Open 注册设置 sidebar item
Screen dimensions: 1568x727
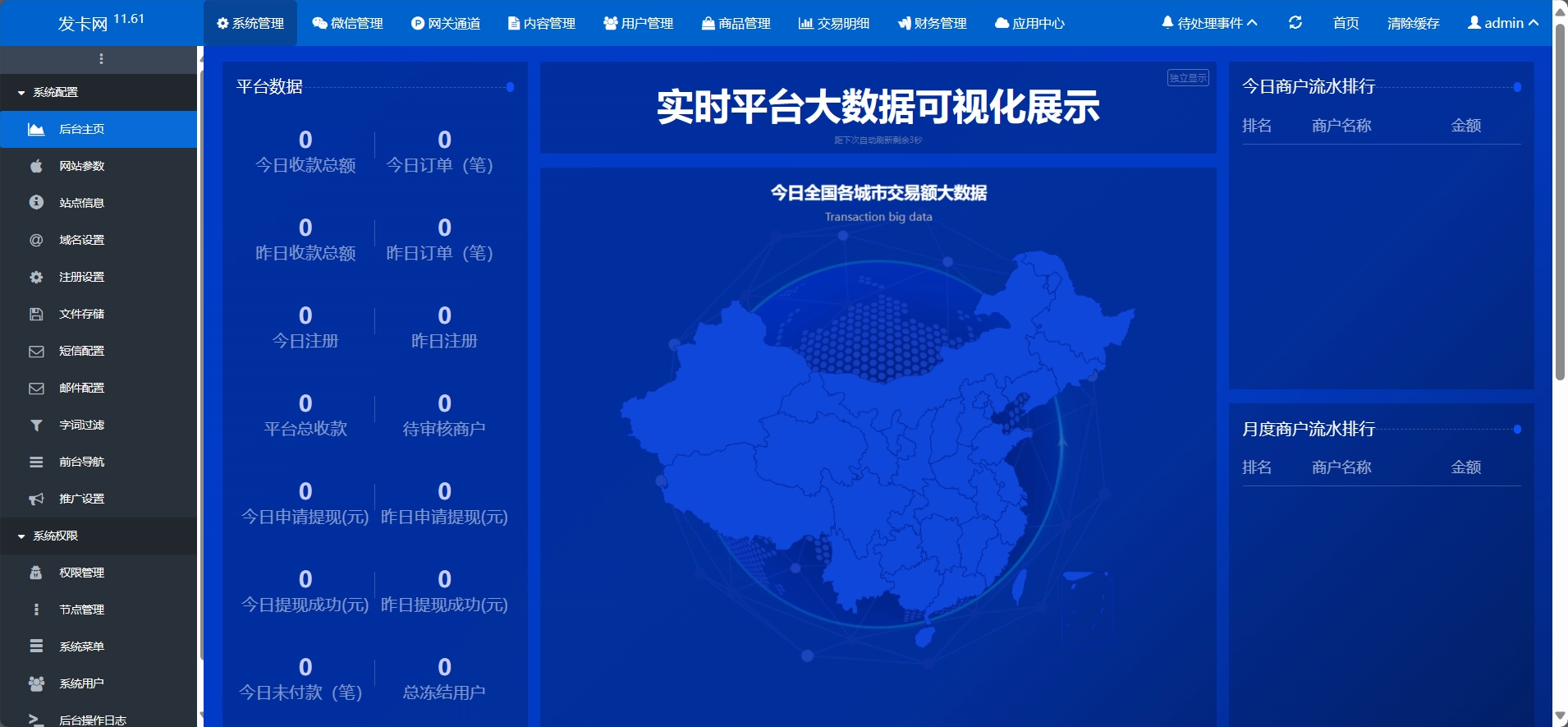(99, 277)
